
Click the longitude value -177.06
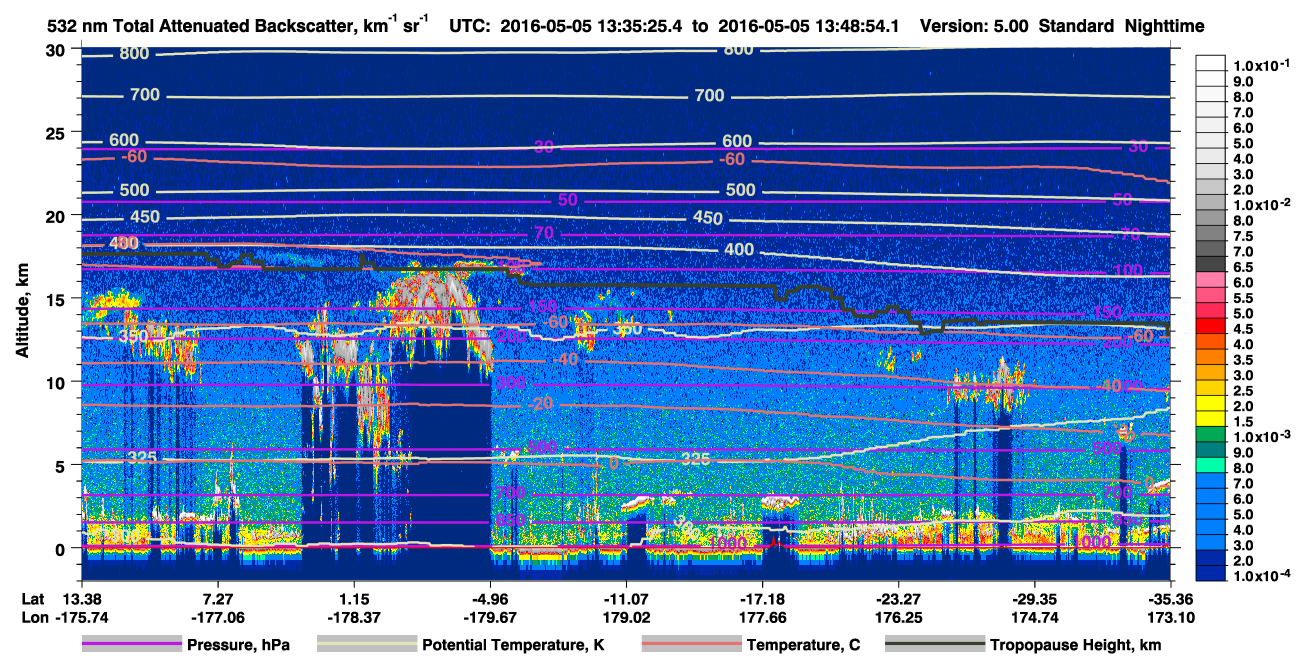point(217,617)
